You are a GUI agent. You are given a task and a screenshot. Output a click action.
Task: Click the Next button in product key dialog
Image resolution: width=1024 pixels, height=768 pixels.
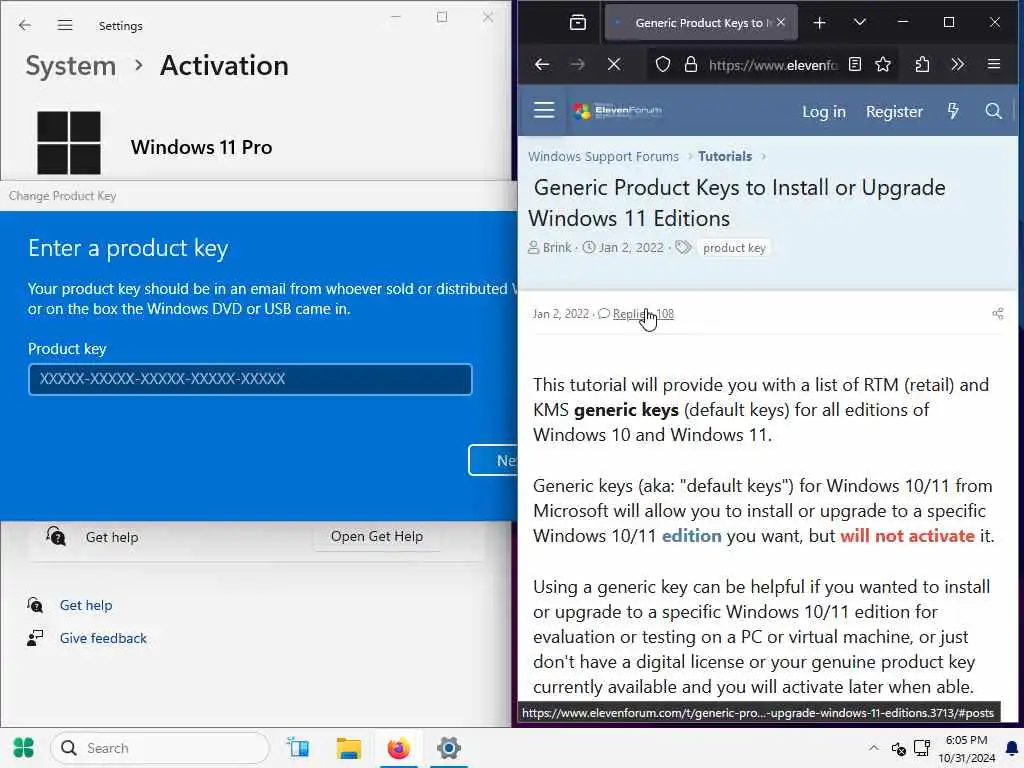pos(493,460)
